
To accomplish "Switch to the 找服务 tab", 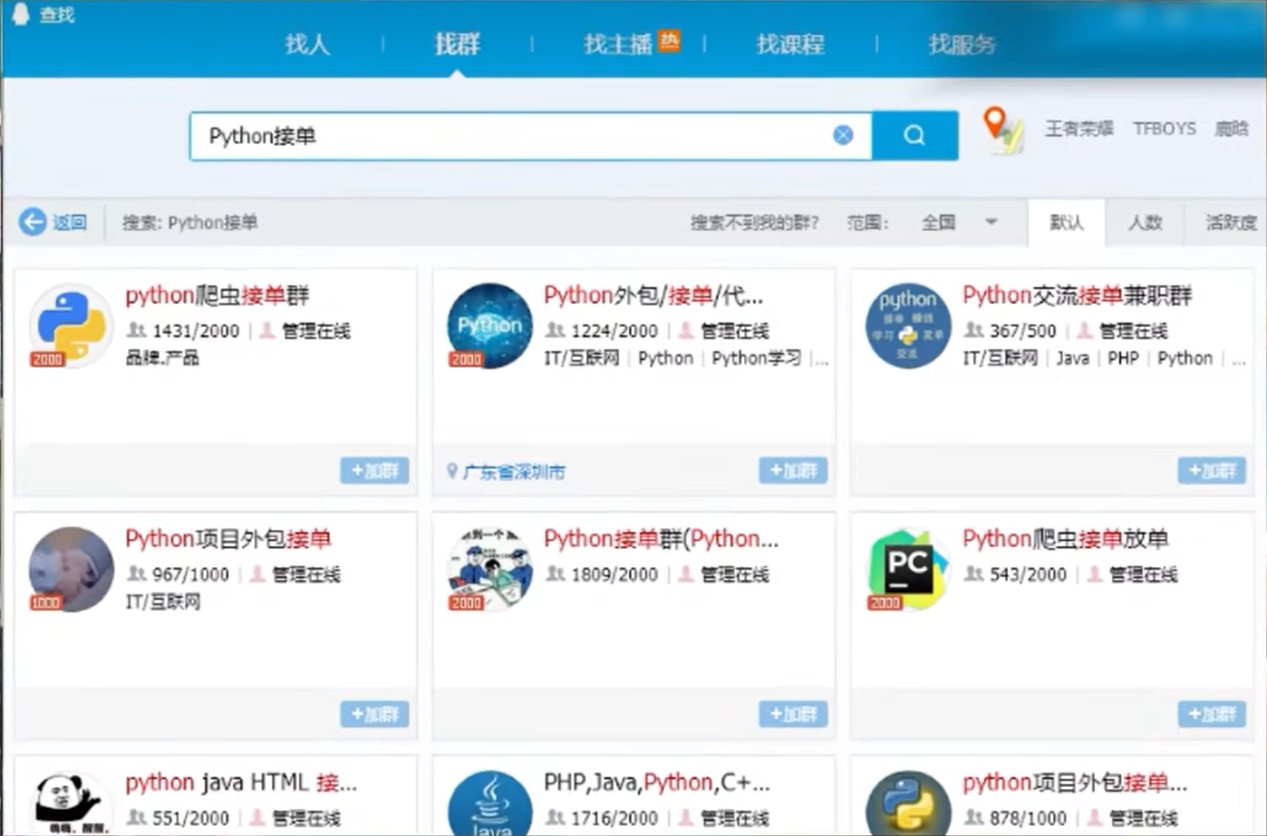I will (x=962, y=44).
